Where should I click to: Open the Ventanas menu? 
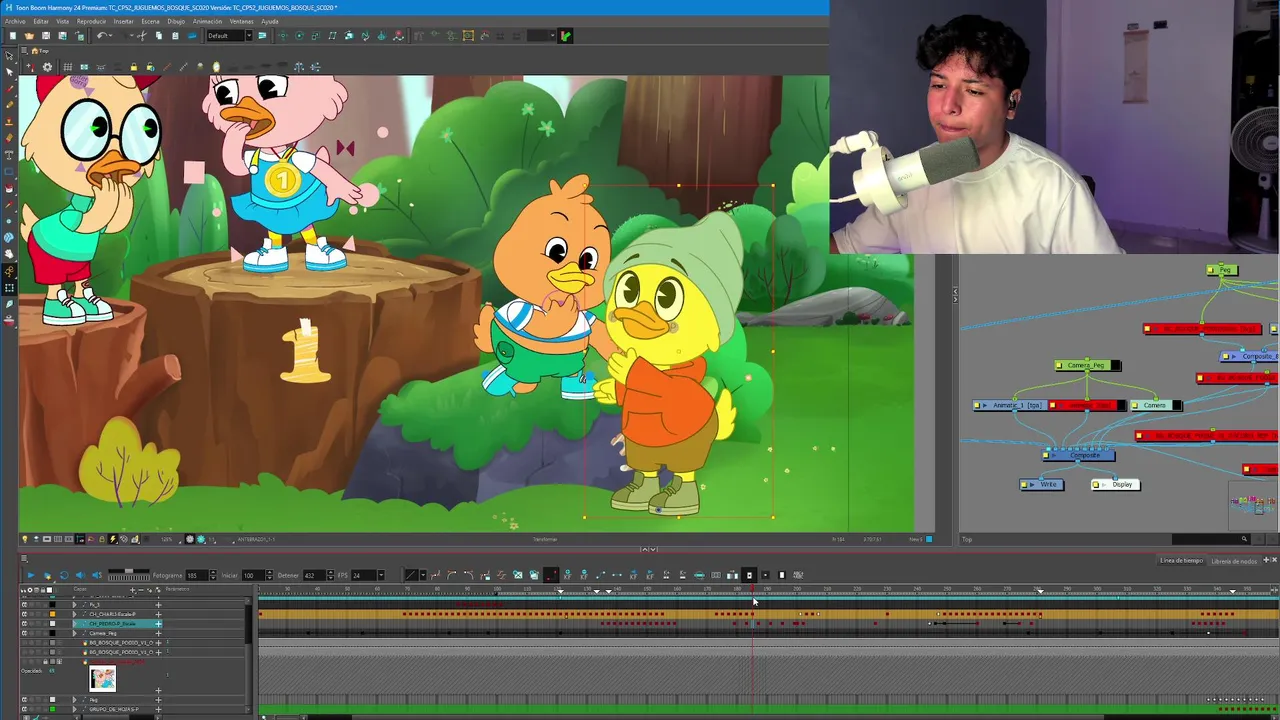click(x=241, y=21)
